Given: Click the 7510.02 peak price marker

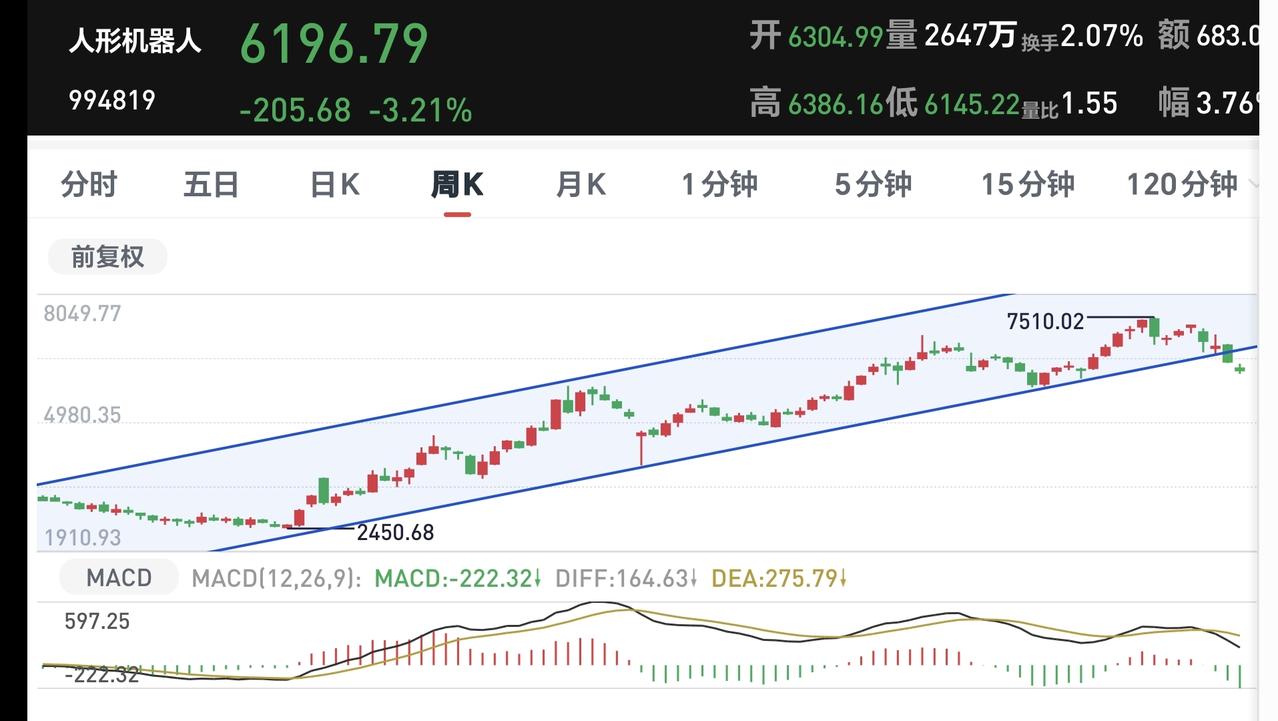Looking at the screenshot, I should pos(1045,321).
